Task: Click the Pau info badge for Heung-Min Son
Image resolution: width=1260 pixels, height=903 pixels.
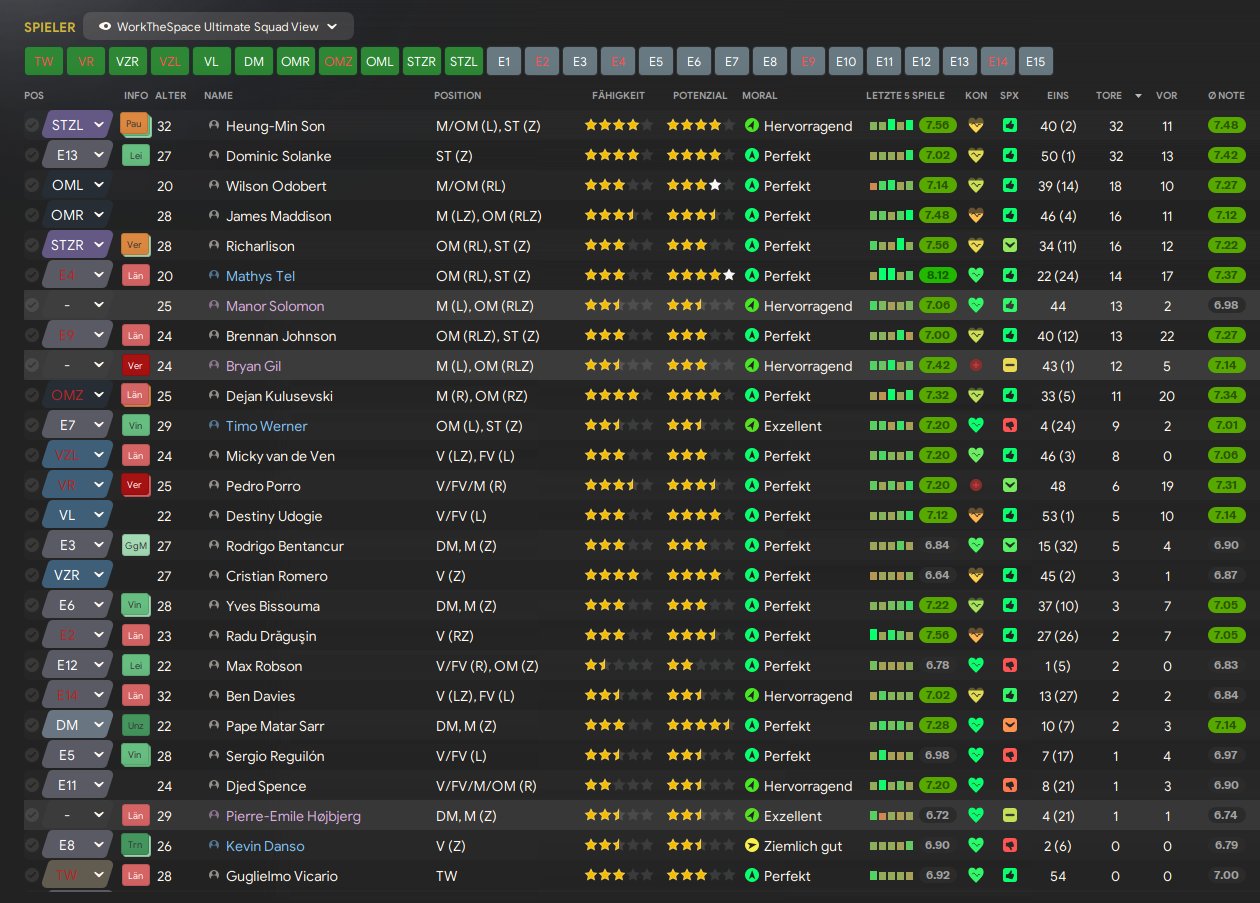Action: [x=134, y=125]
